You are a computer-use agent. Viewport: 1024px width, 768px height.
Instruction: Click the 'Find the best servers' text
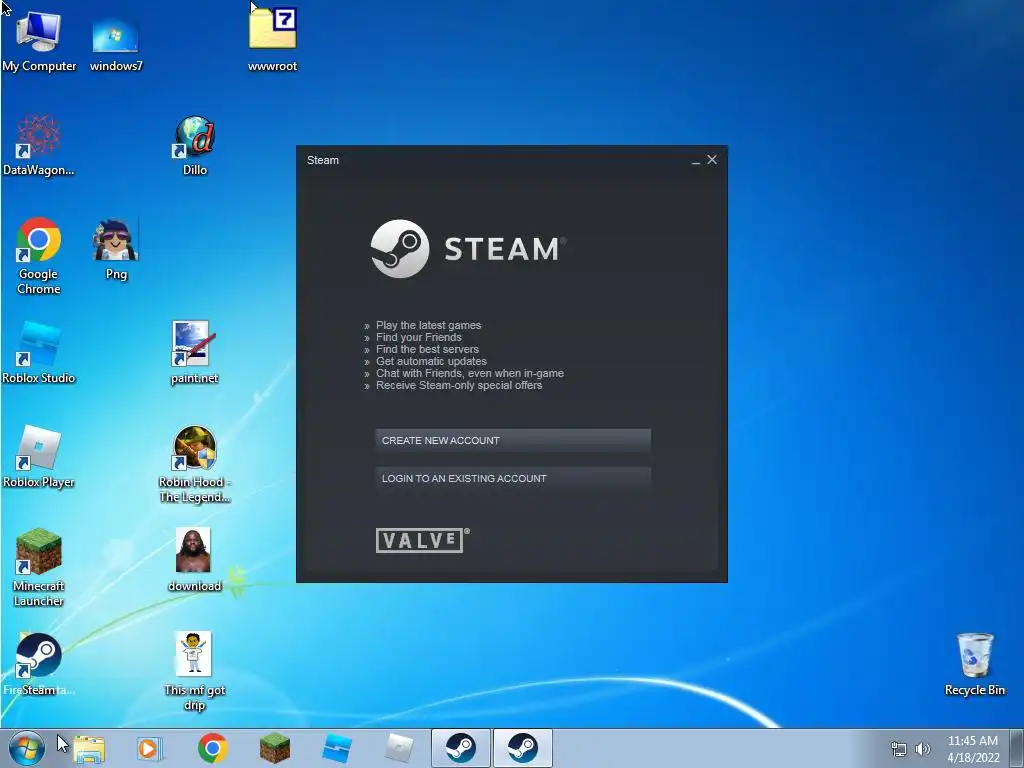pyautogui.click(x=427, y=349)
